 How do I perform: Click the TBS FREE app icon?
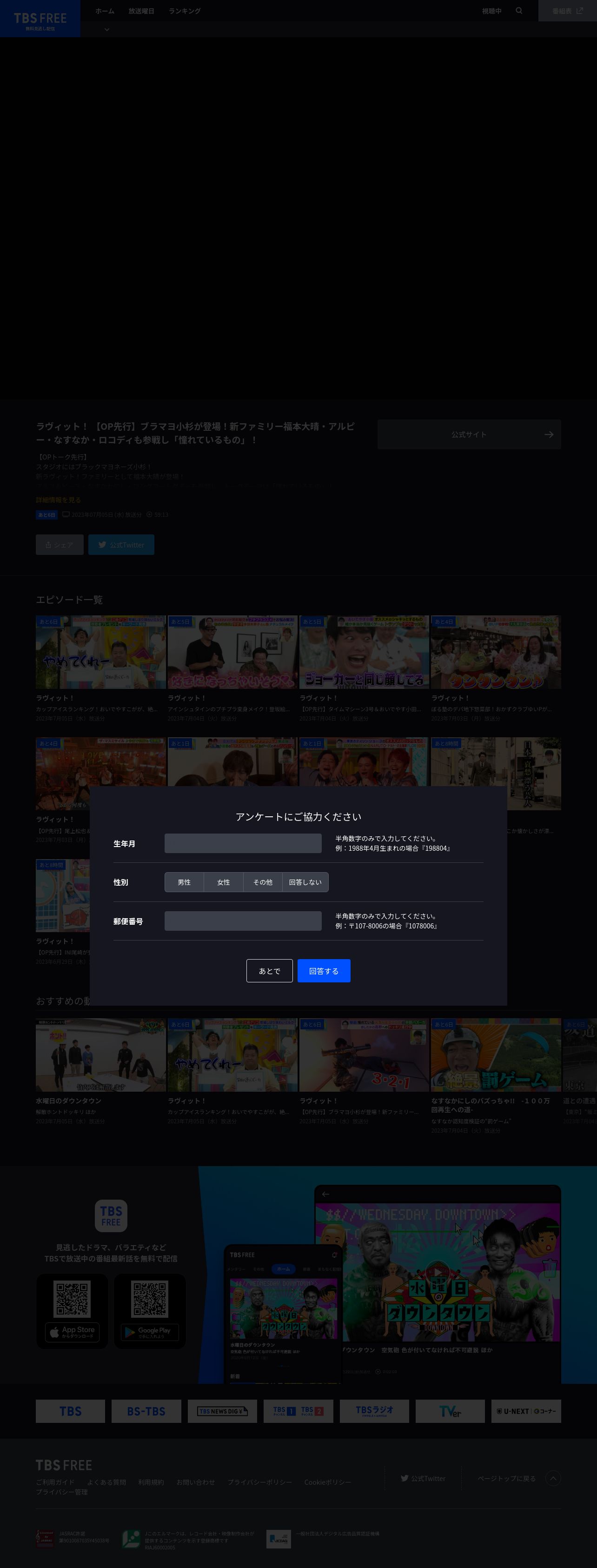click(x=111, y=1215)
